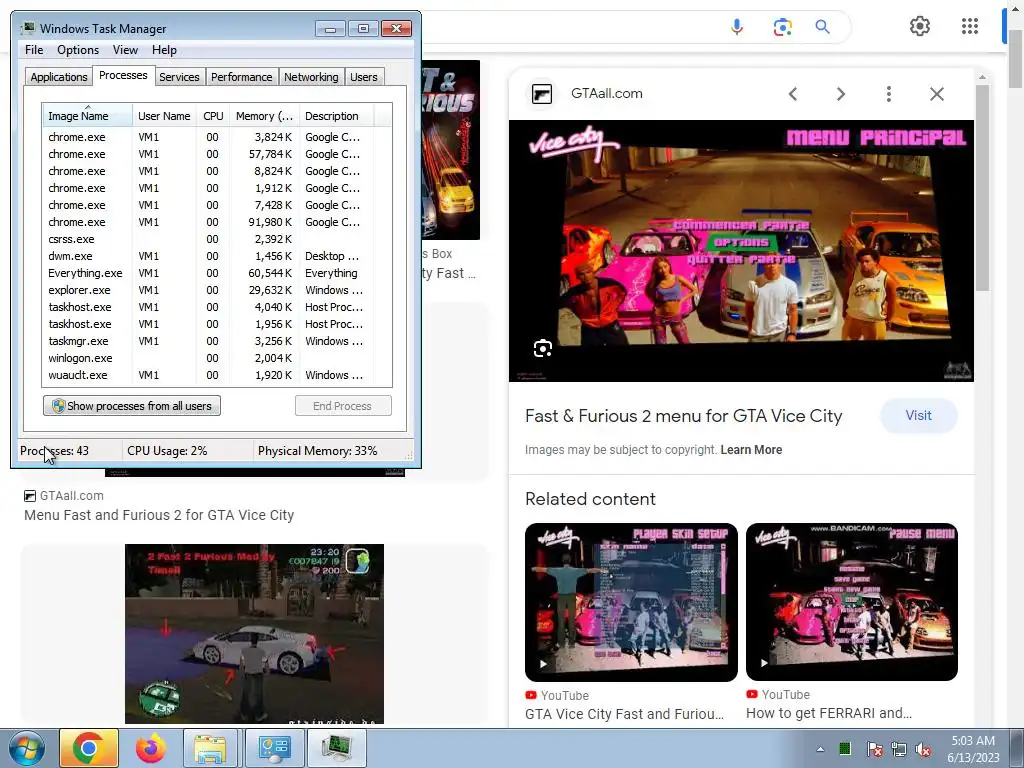Open the Options menu in Task Manager
The image size is (1024, 768).
pos(78,50)
